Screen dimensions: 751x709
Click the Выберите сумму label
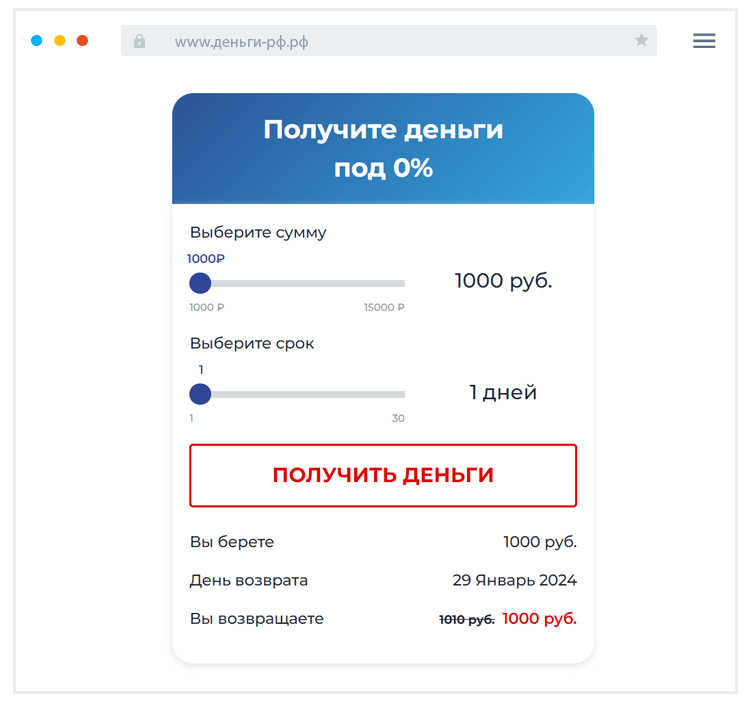coord(258,233)
